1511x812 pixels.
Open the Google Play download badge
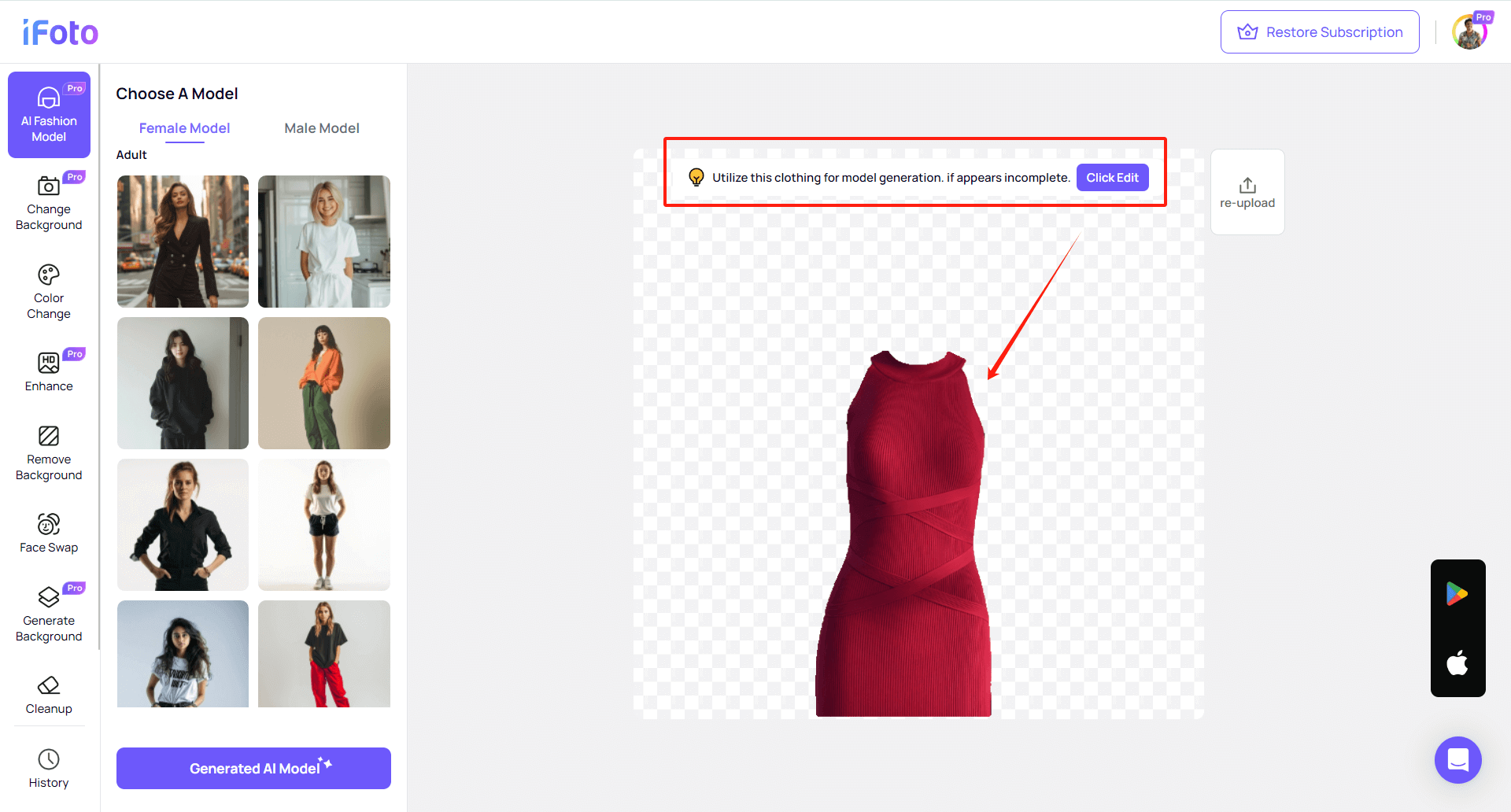coord(1457,593)
